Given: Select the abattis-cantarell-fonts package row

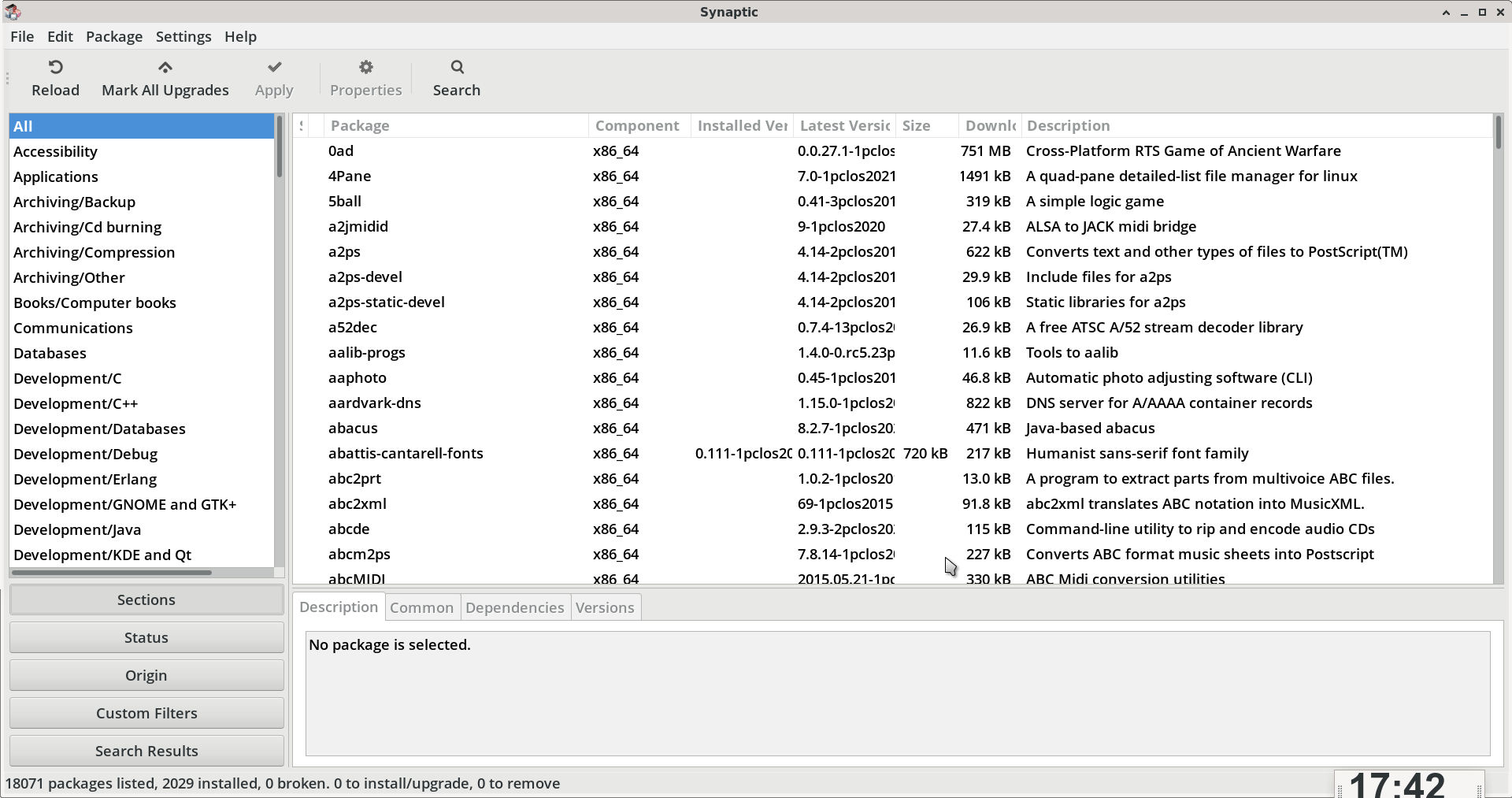Looking at the screenshot, I should [x=406, y=454].
